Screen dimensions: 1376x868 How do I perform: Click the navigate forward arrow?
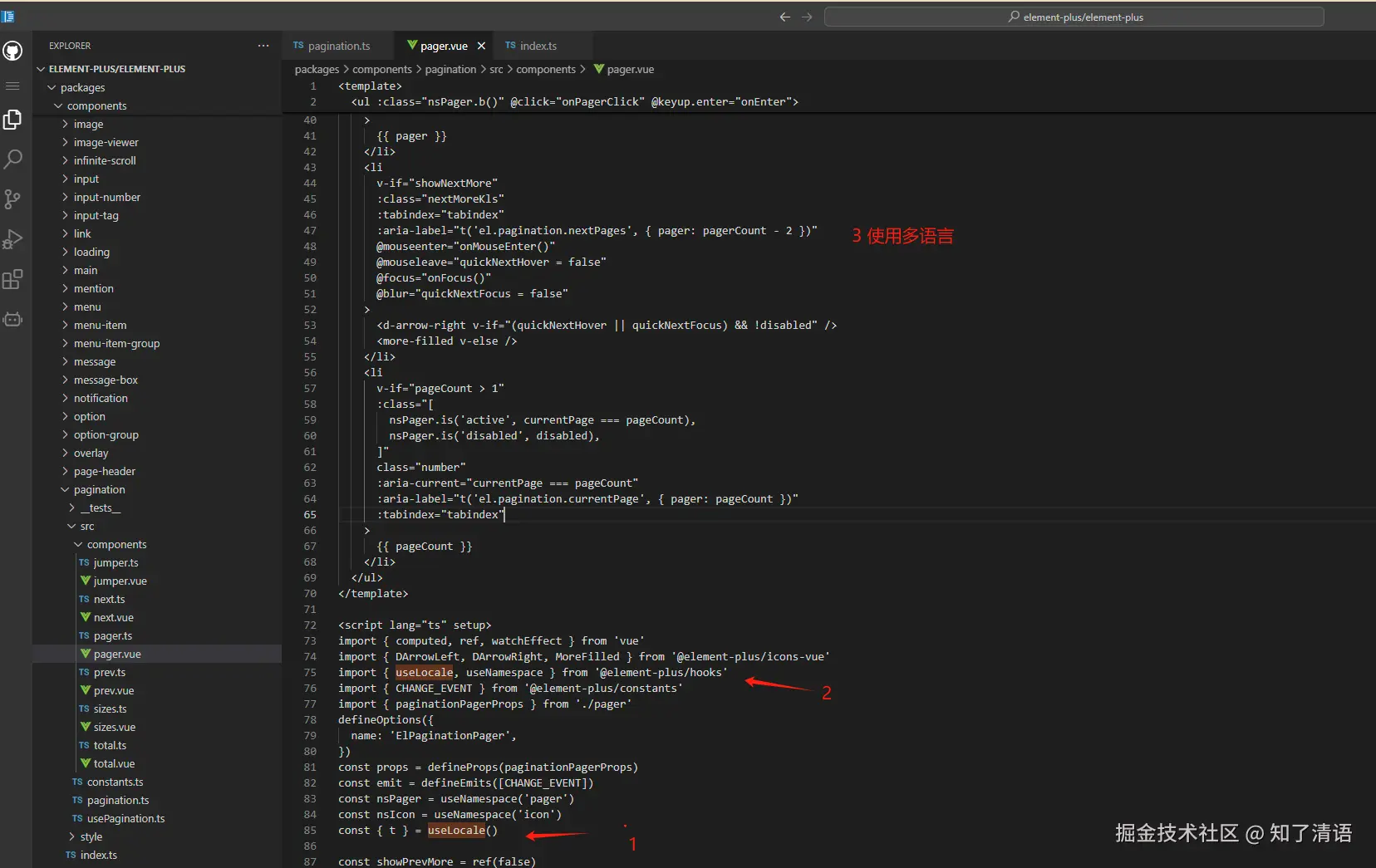[x=807, y=17]
